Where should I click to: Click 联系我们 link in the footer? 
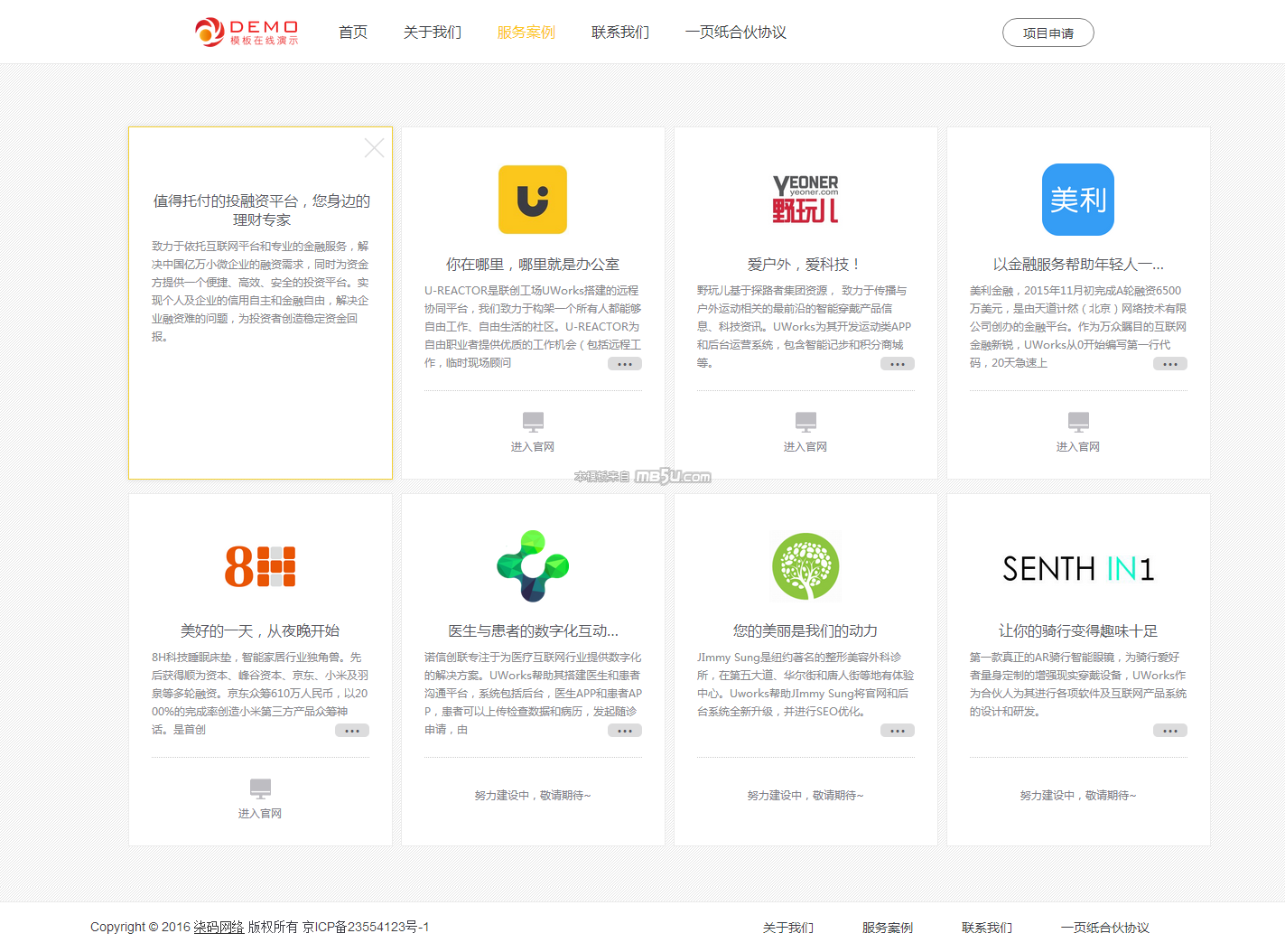[986, 928]
